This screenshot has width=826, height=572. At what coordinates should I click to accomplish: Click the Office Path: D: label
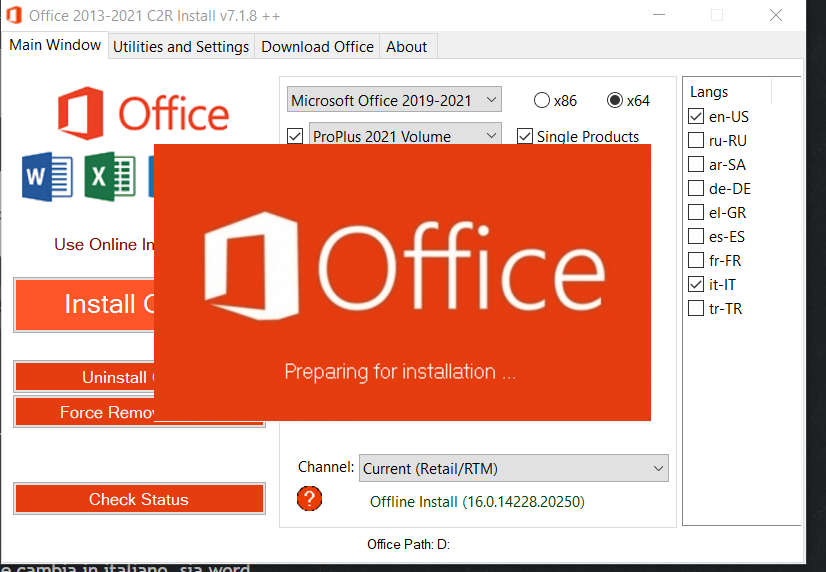(x=408, y=544)
